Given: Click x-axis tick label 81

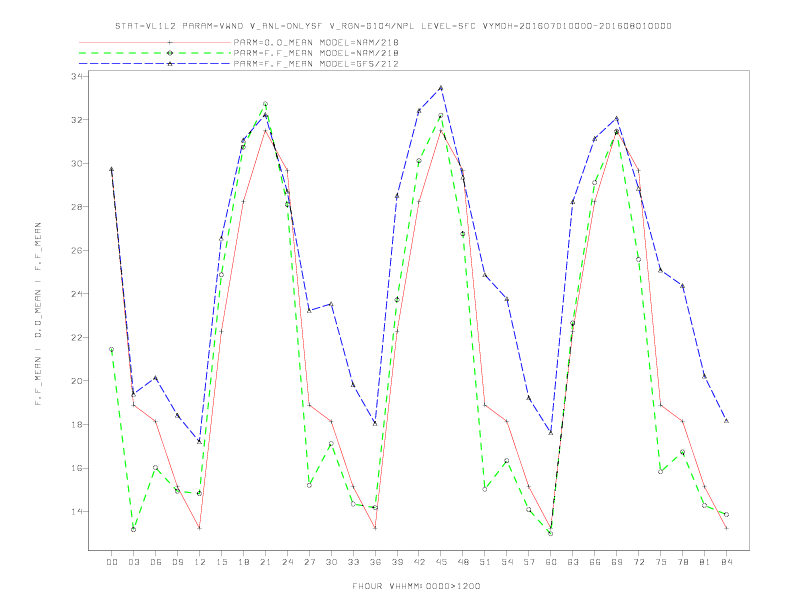Looking at the screenshot, I should (705, 562).
